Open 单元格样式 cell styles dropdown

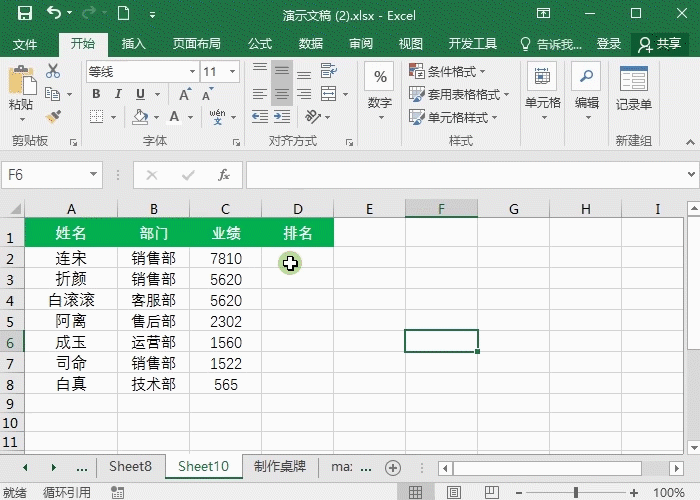(453, 117)
